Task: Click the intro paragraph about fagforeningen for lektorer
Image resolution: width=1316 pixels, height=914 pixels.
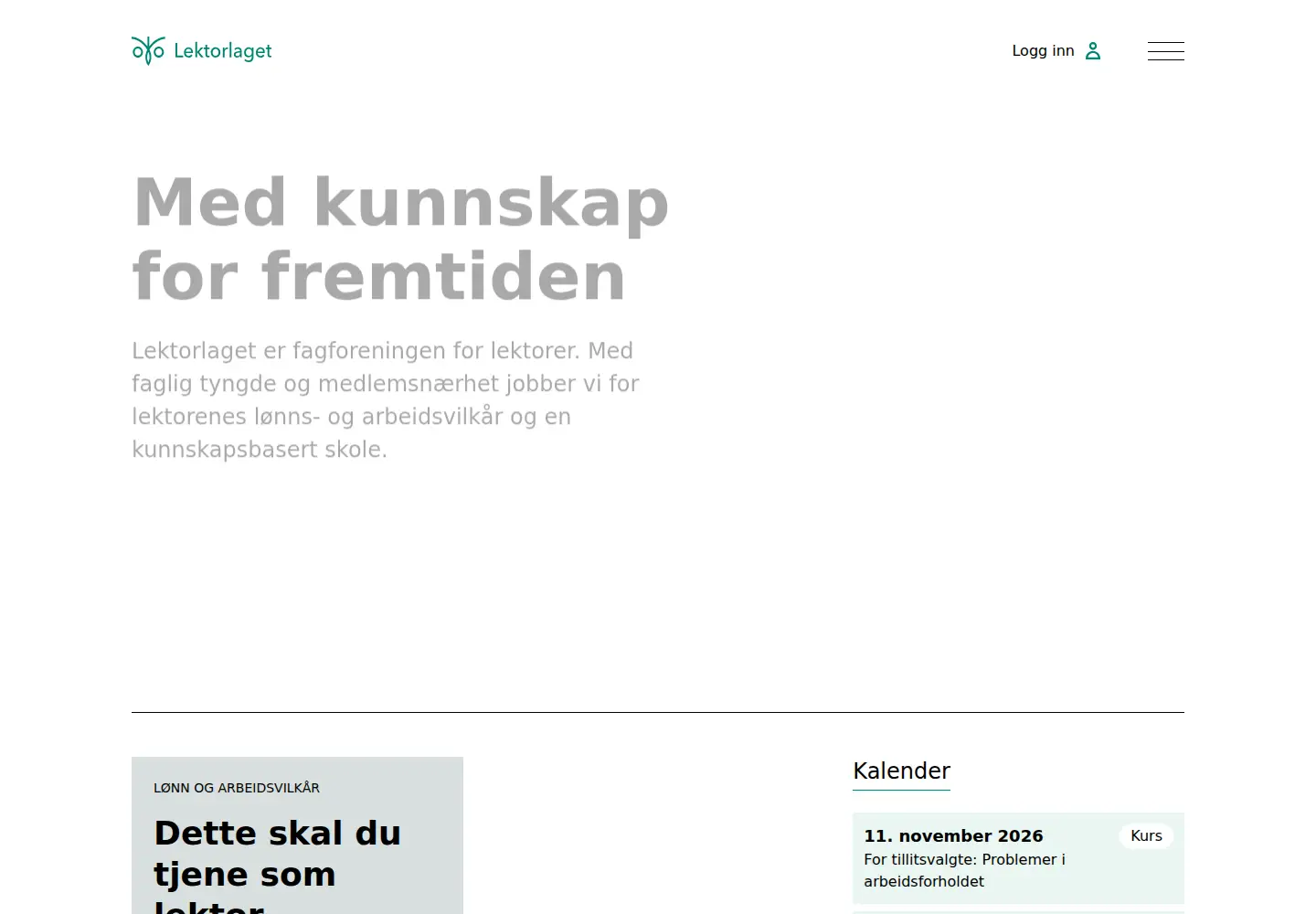Action: coord(386,400)
